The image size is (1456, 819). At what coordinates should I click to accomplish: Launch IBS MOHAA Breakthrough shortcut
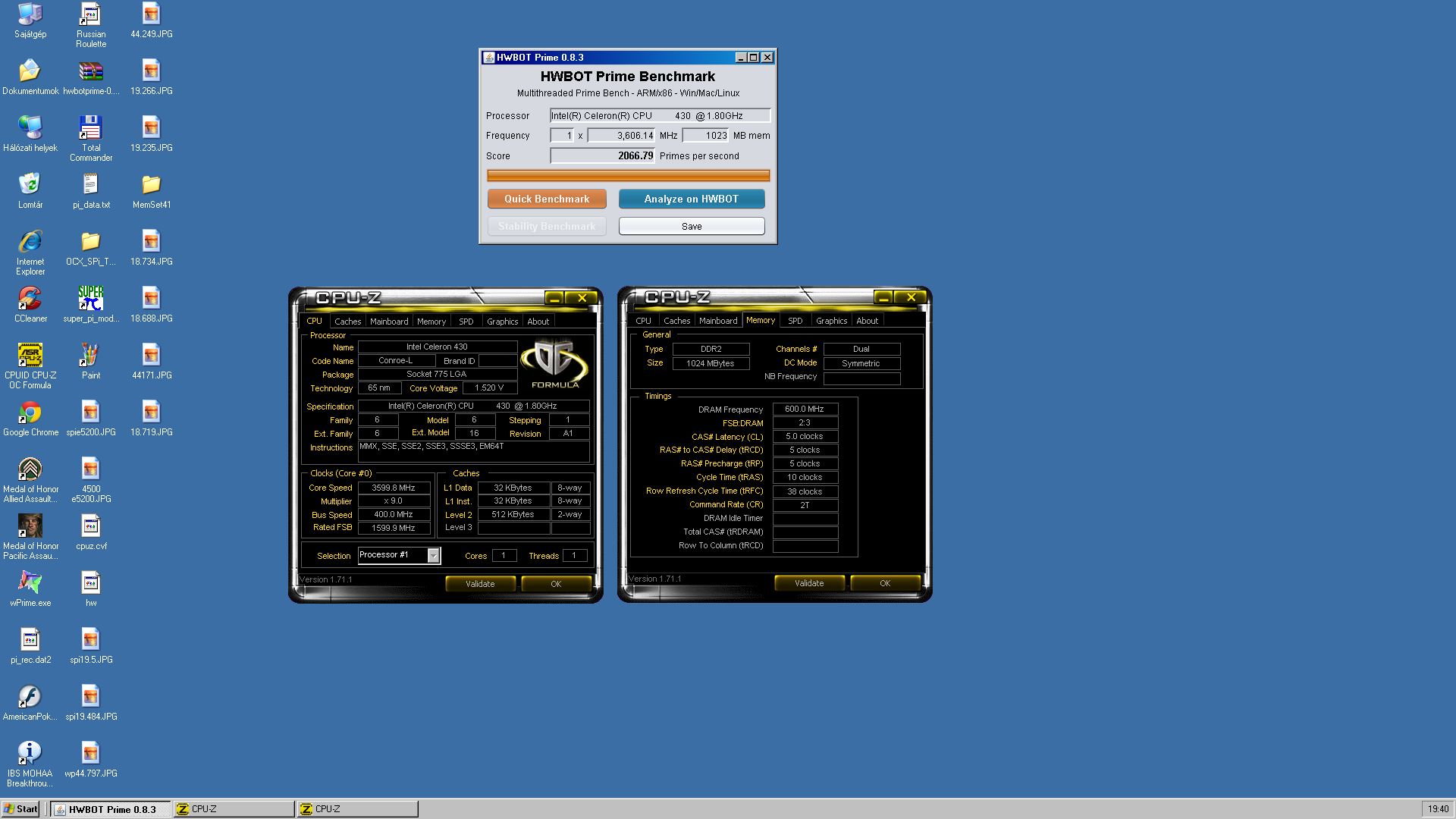tap(30, 764)
